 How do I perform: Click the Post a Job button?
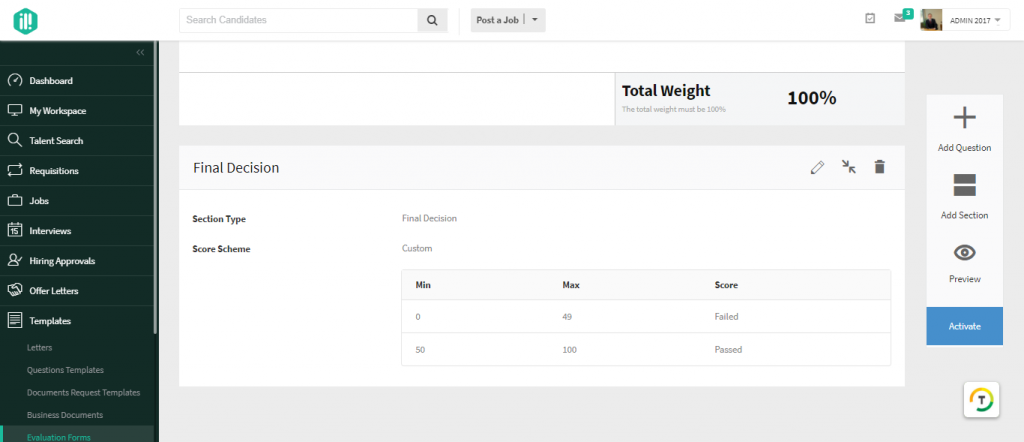[x=498, y=20]
